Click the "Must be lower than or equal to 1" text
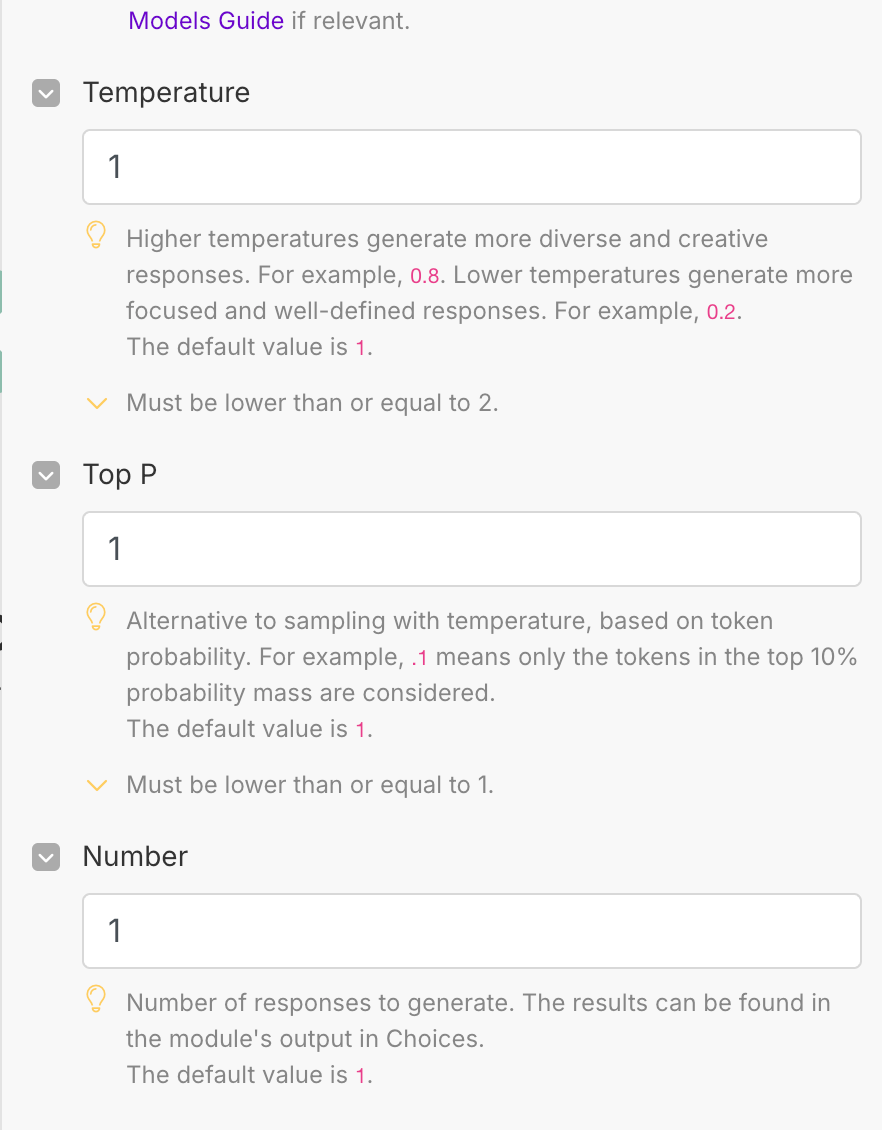The image size is (882, 1130). (x=310, y=785)
